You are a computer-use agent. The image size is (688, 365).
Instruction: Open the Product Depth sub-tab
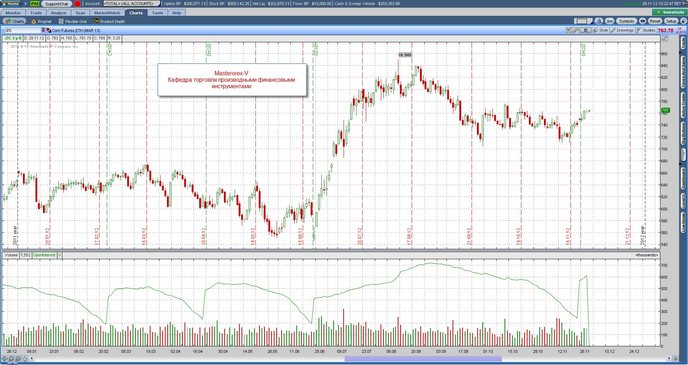pos(110,21)
